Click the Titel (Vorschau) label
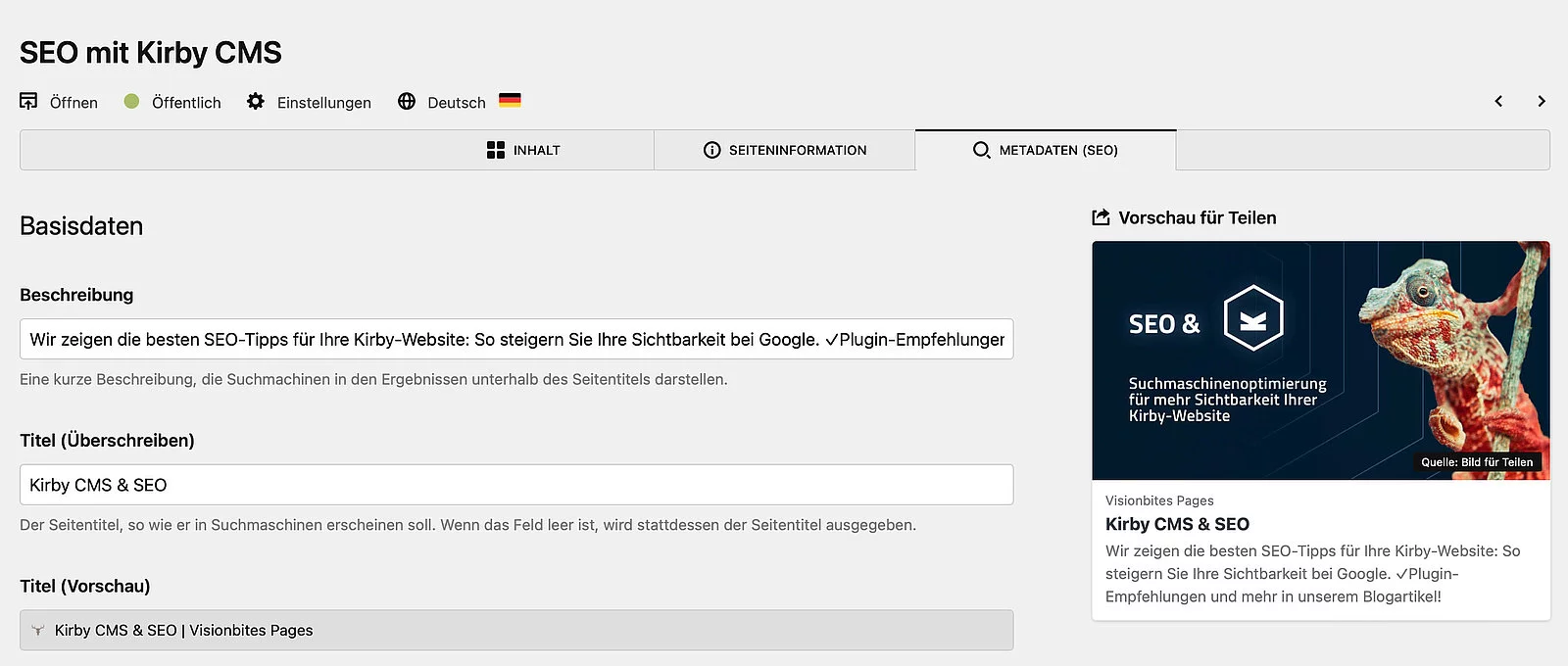Viewport: 1568px width, 666px height. pyautogui.click(x=85, y=586)
